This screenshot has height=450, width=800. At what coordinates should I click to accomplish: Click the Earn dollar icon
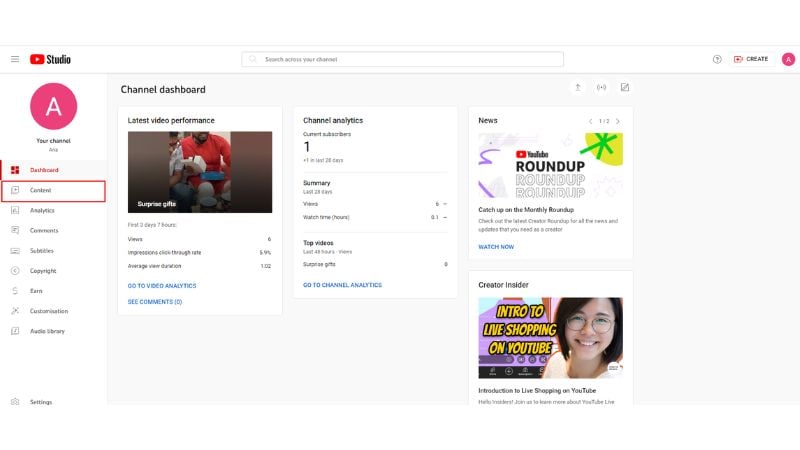pyautogui.click(x=15, y=291)
